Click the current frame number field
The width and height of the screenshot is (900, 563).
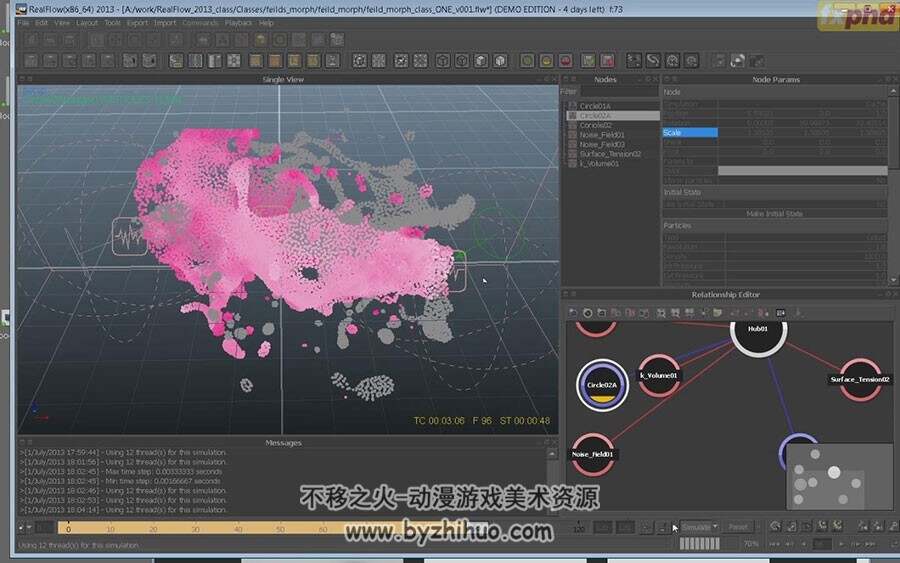(x=822, y=543)
